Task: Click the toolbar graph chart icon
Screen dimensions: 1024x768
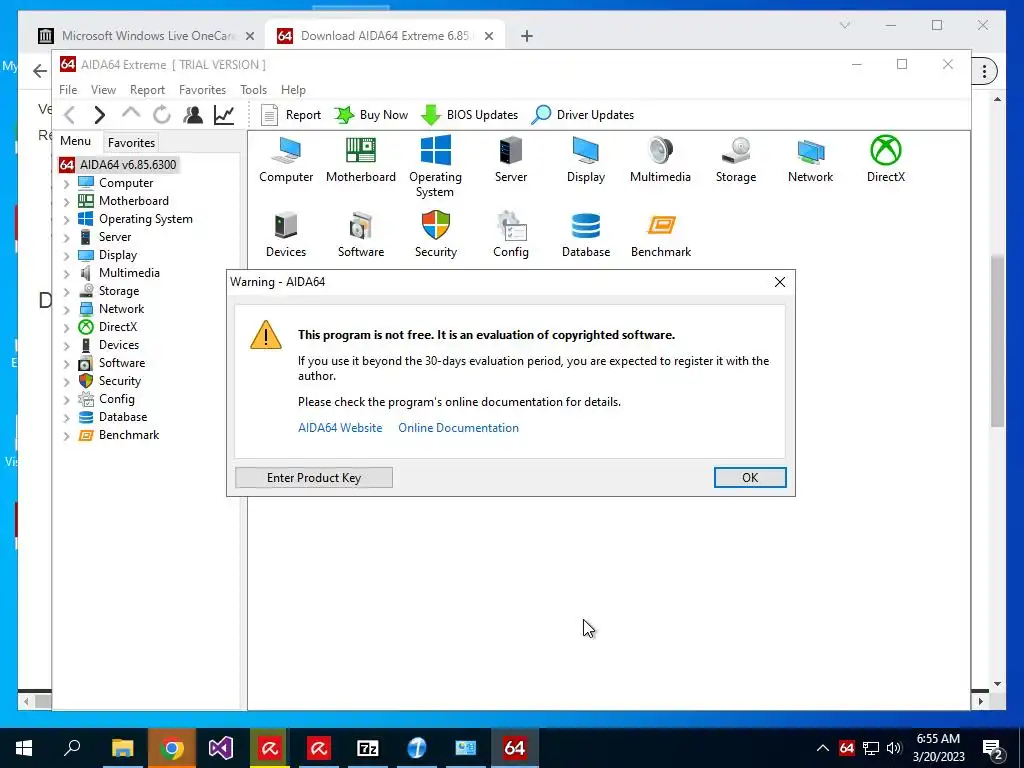Action: (224, 115)
